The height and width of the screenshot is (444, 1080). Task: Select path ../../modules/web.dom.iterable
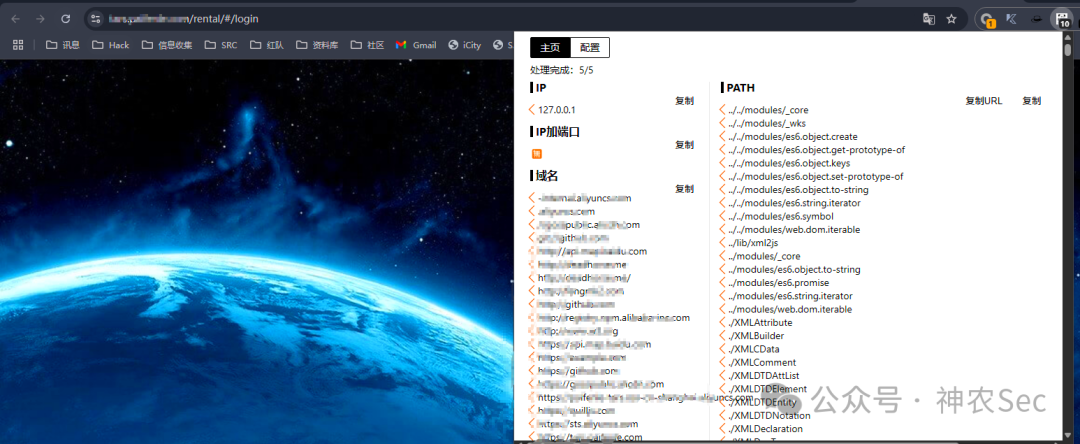click(x=794, y=230)
